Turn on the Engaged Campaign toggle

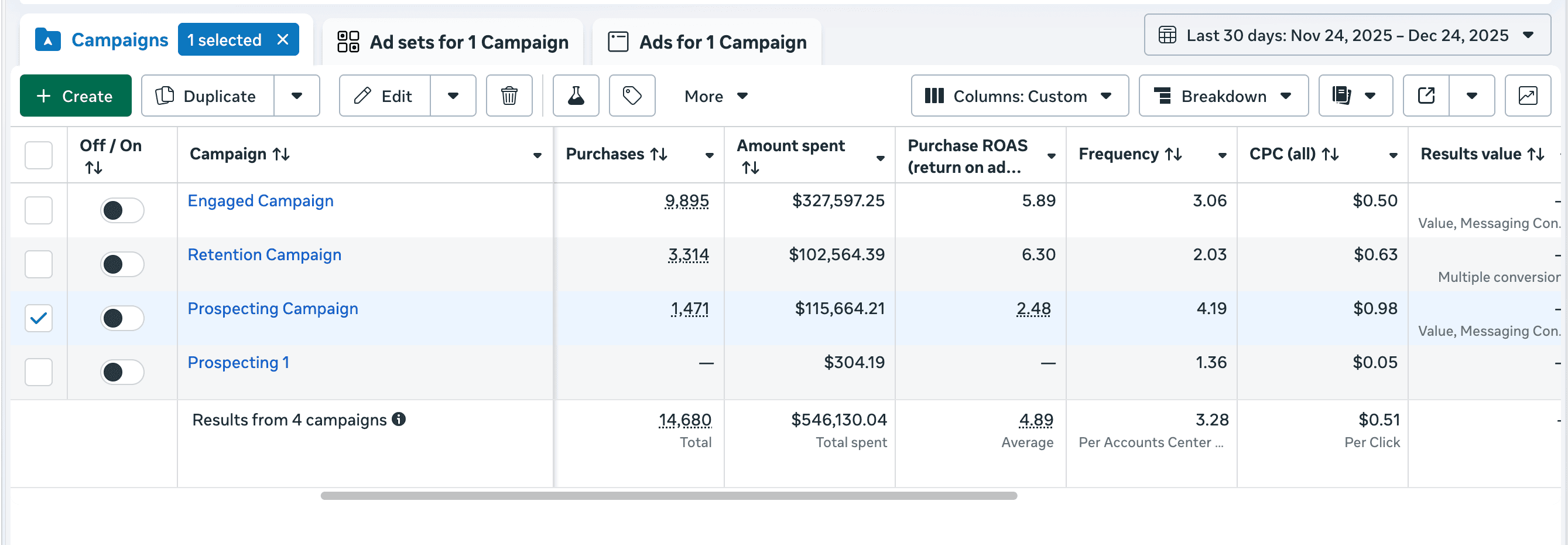click(x=122, y=210)
